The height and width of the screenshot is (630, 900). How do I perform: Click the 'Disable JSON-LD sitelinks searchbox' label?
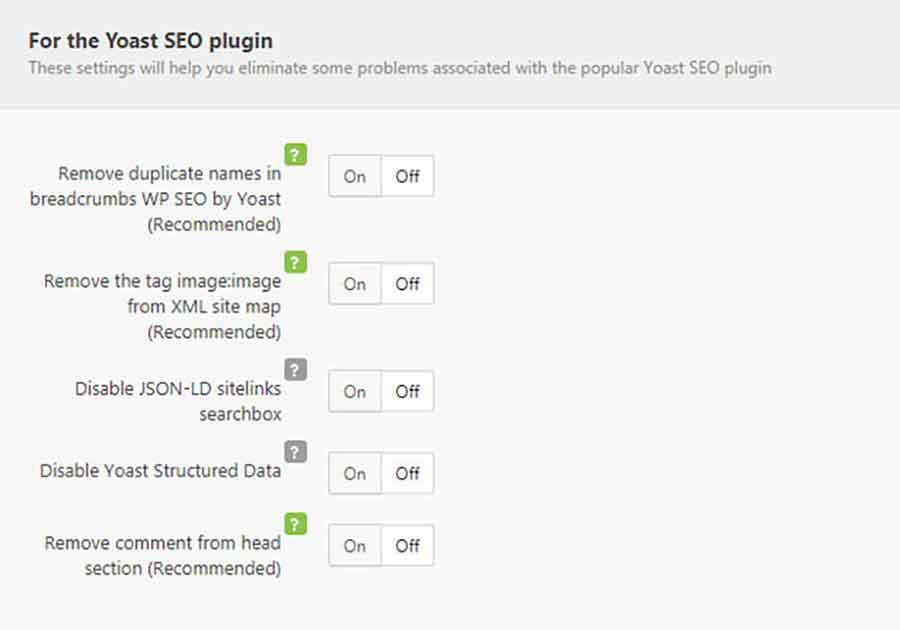click(x=178, y=401)
